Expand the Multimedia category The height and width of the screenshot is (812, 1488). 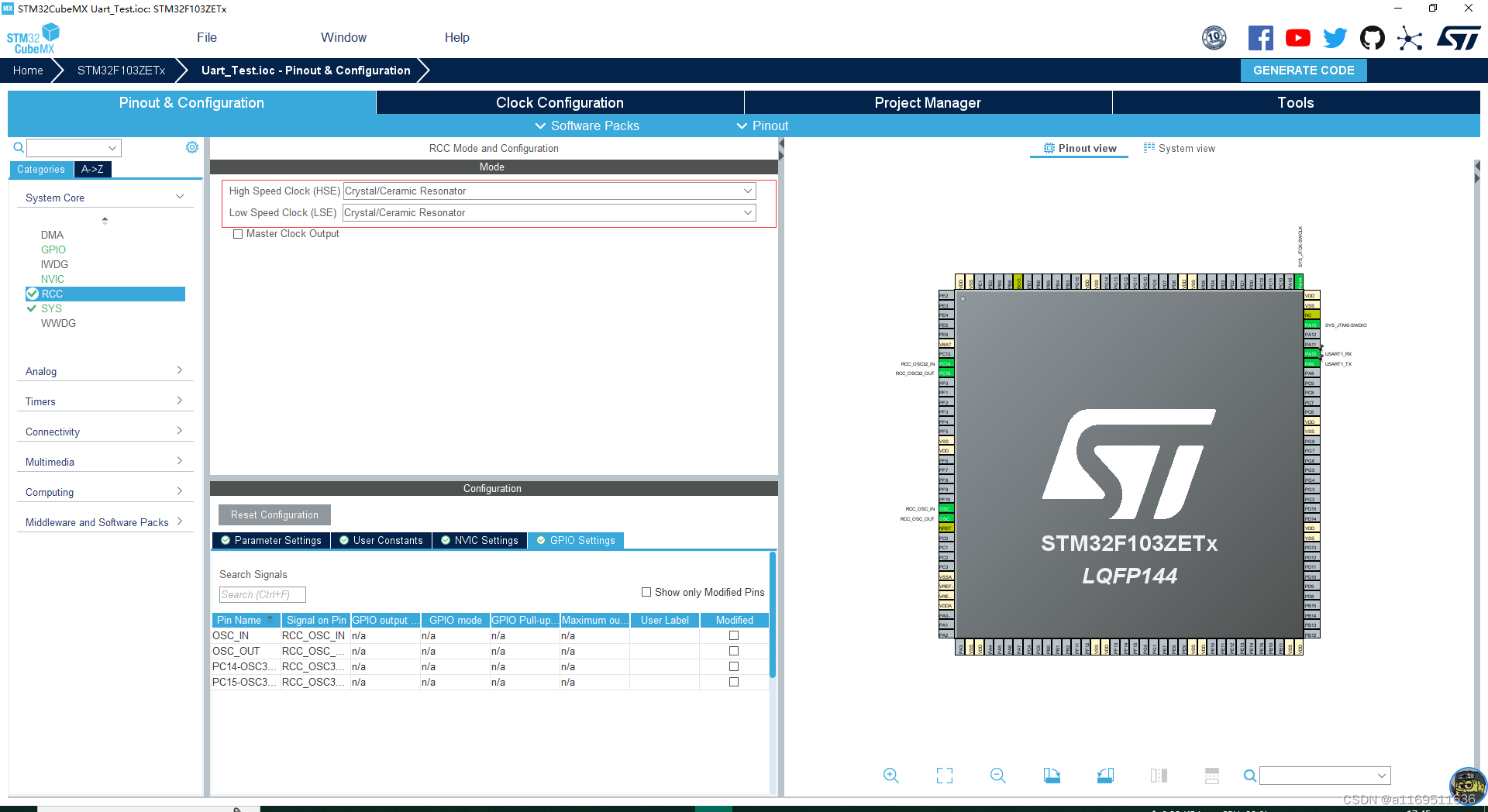(x=105, y=462)
